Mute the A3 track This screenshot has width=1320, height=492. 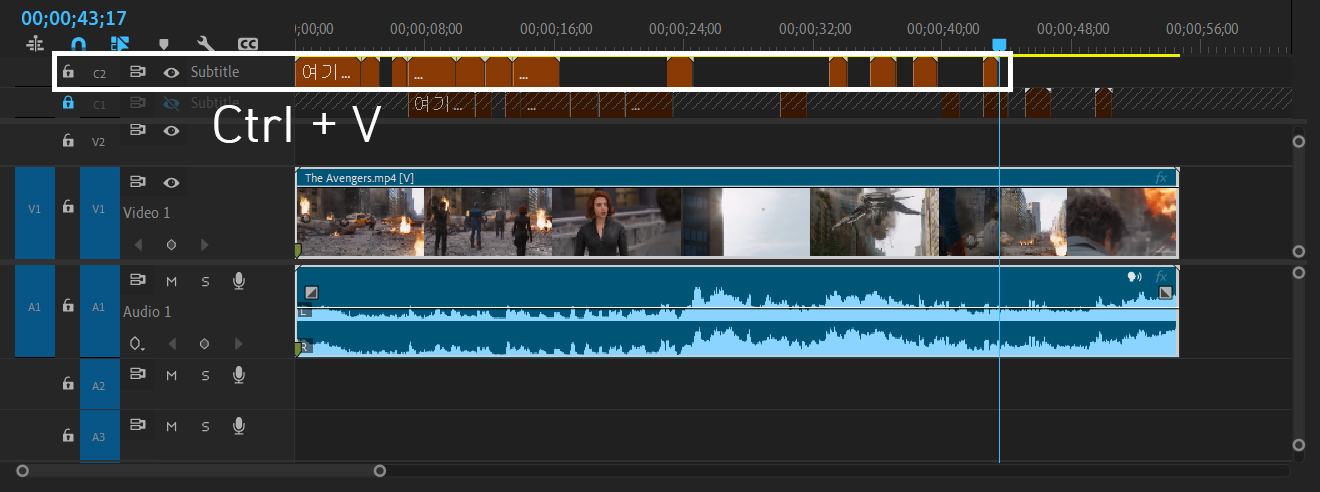(x=171, y=426)
